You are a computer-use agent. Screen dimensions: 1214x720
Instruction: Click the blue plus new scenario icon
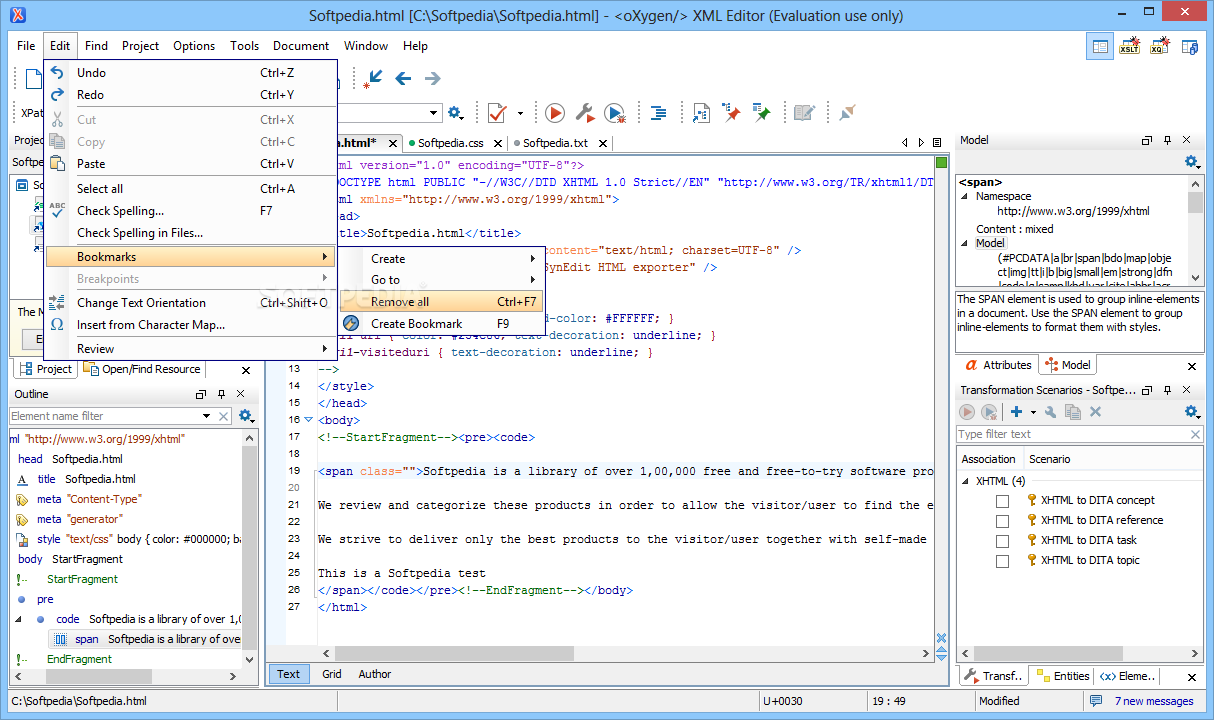pyautogui.click(x=1016, y=412)
